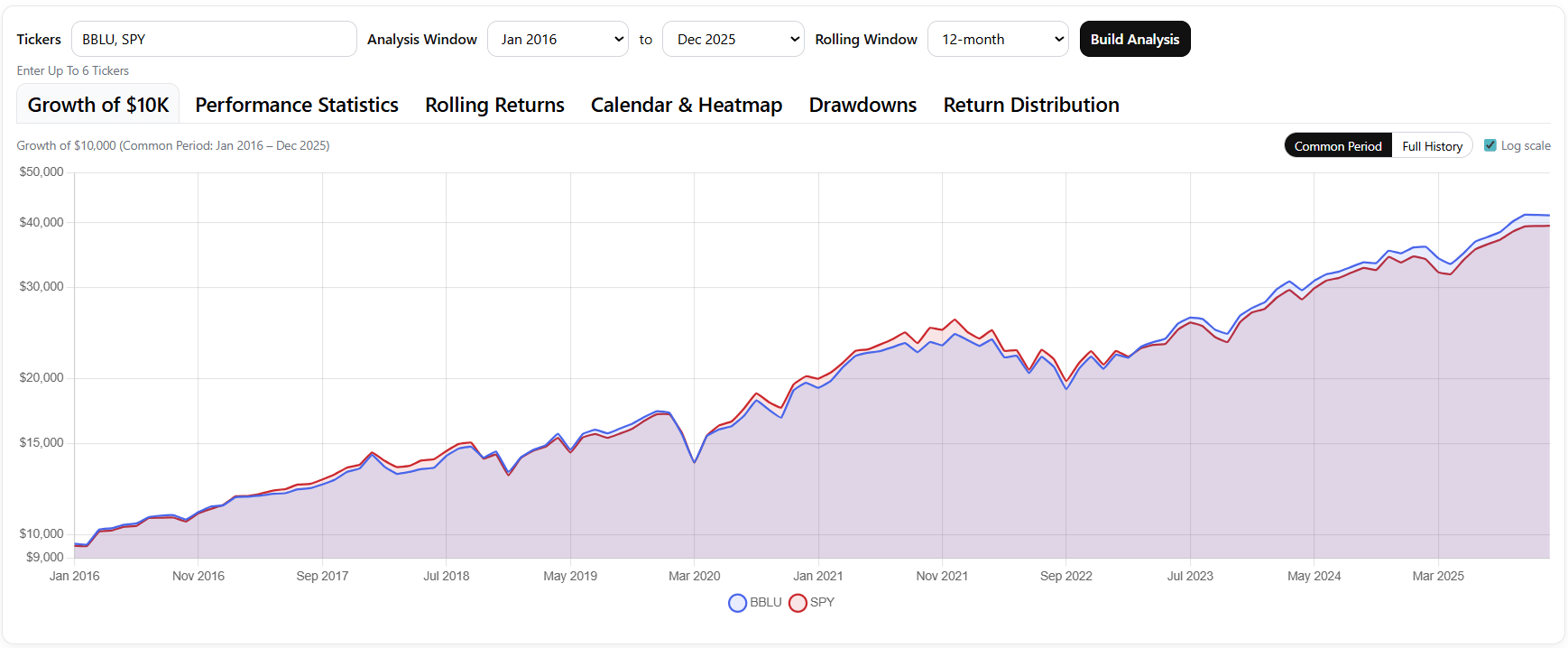Viewport: 1568px width, 648px height.
Task: Click the May 2019 x-axis label
Action: point(570,576)
